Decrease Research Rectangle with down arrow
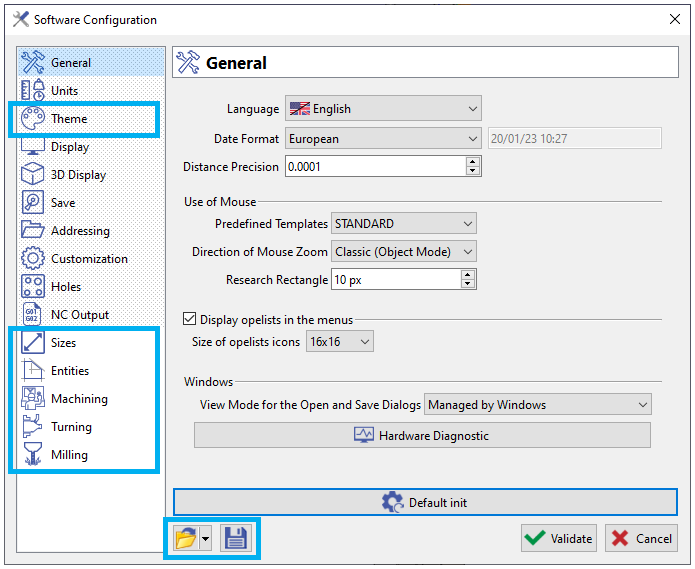This screenshot has height=569, width=695. click(x=469, y=285)
